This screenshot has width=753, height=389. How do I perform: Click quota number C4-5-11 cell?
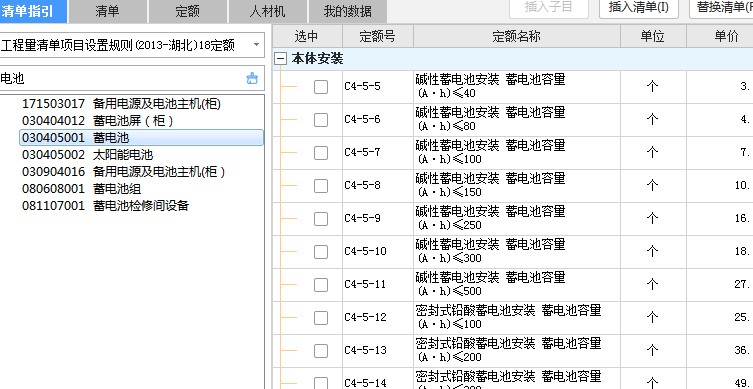point(377,285)
